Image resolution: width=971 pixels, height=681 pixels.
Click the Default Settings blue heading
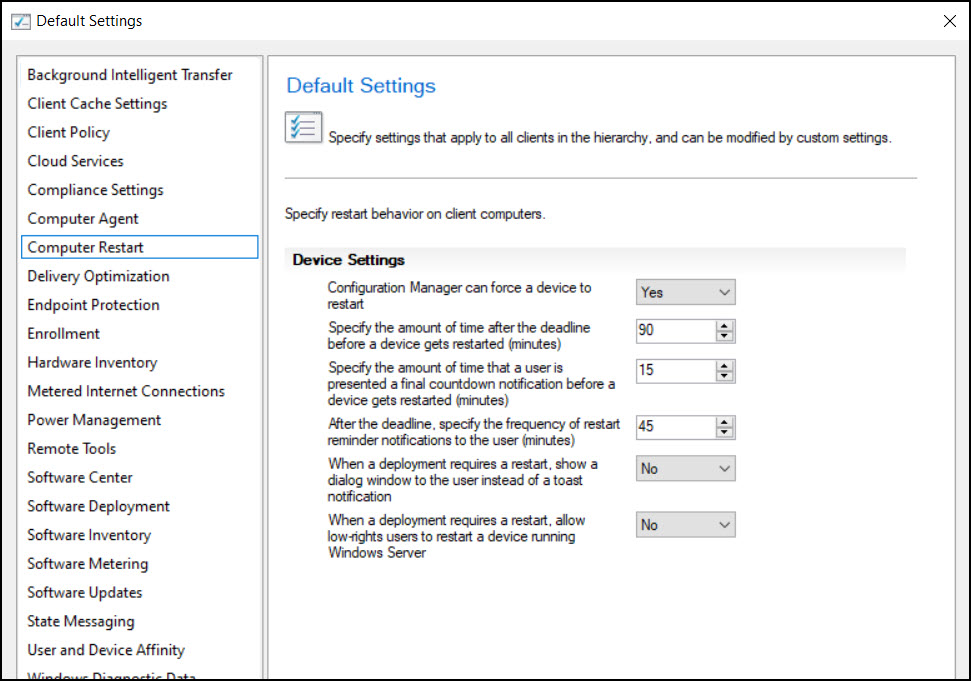(x=361, y=85)
